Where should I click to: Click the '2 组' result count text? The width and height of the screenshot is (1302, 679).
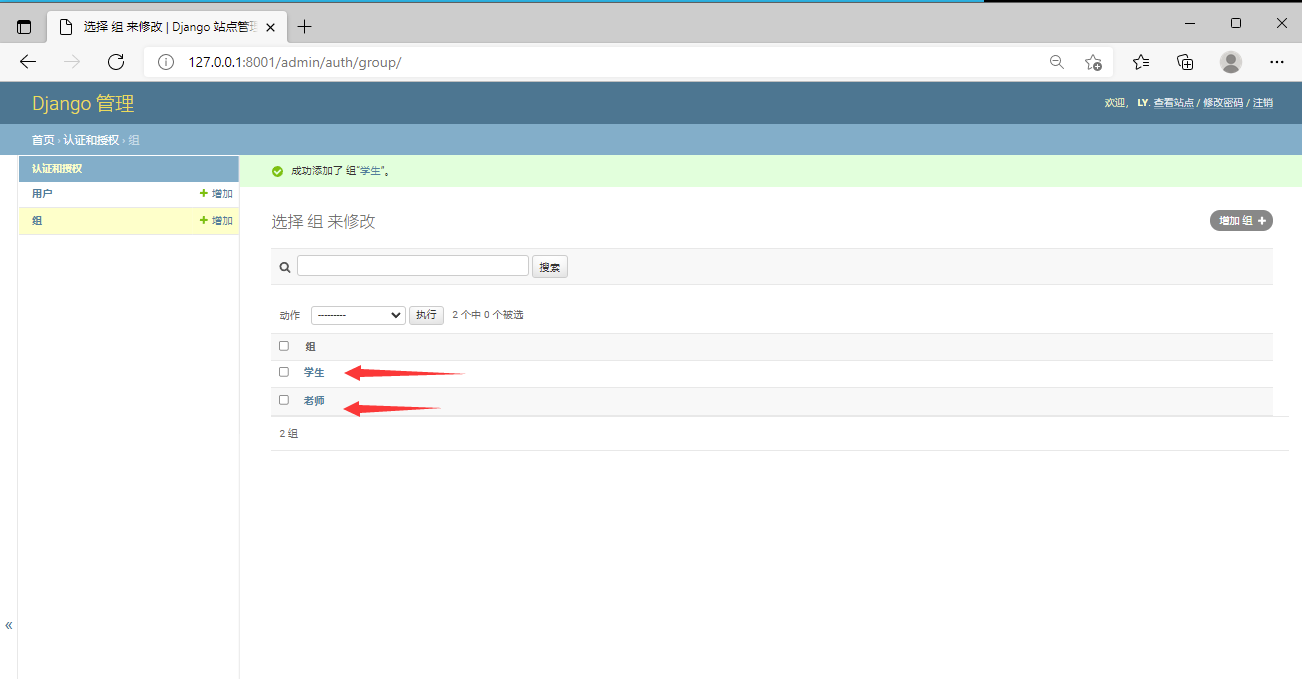pyautogui.click(x=288, y=434)
